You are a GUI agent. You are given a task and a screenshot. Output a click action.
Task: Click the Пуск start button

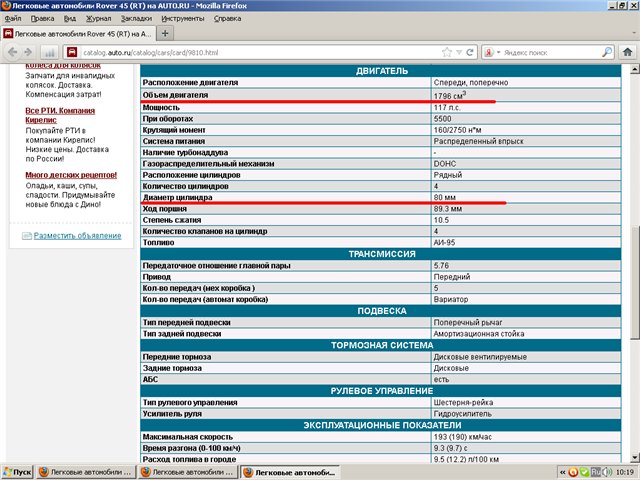(17, 472)
